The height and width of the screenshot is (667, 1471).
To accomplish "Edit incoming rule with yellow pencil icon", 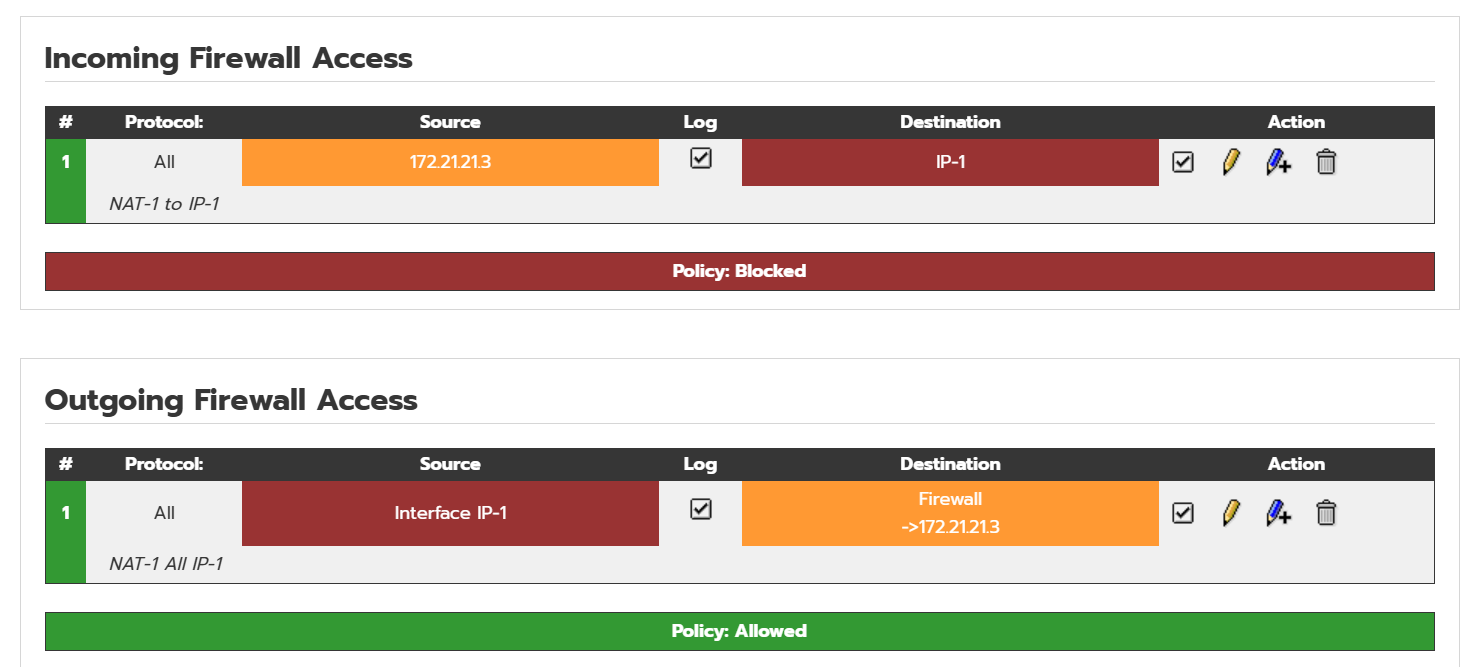I will pos(1231,162).
